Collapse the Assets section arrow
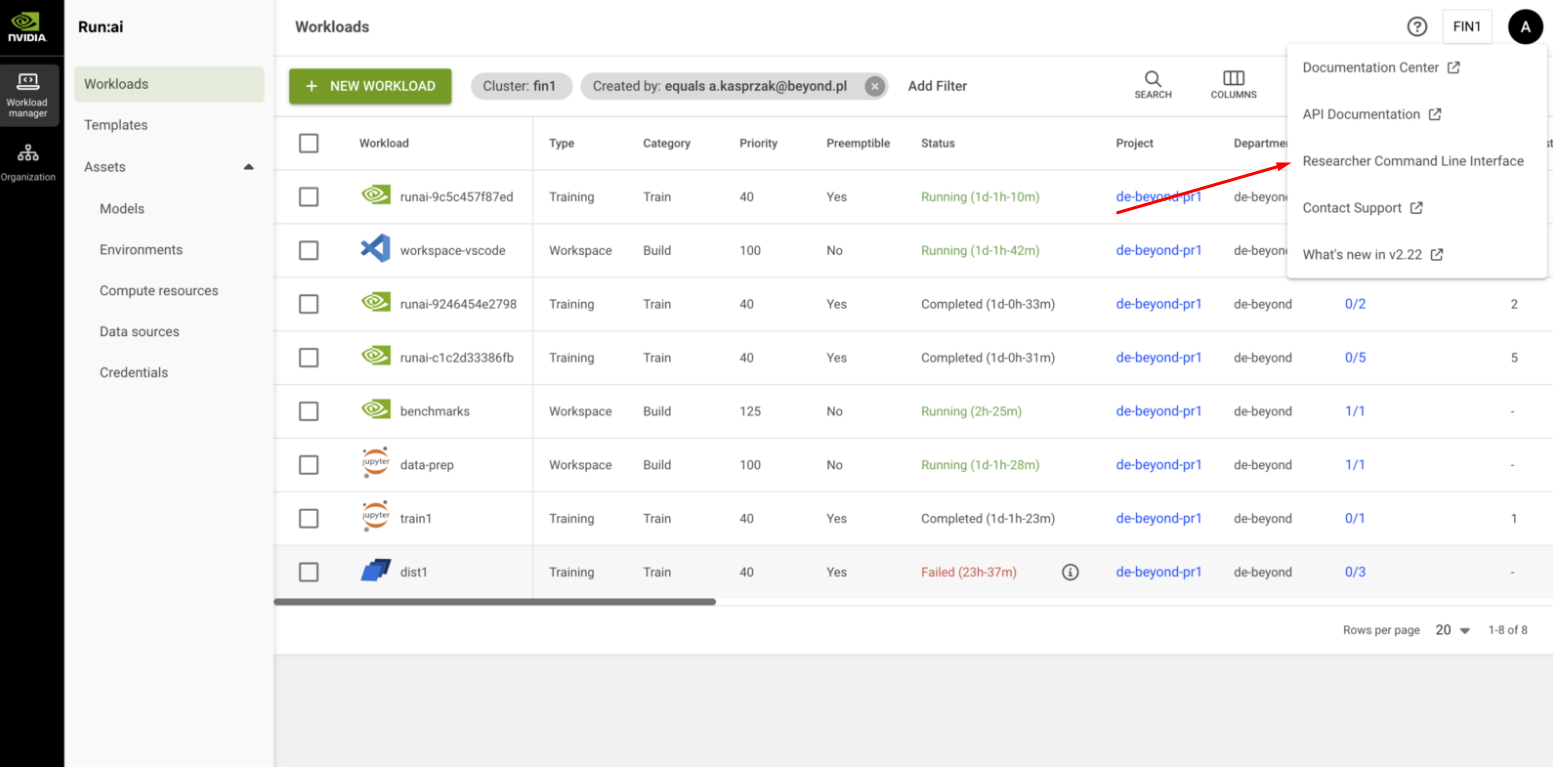 [249, 167]
